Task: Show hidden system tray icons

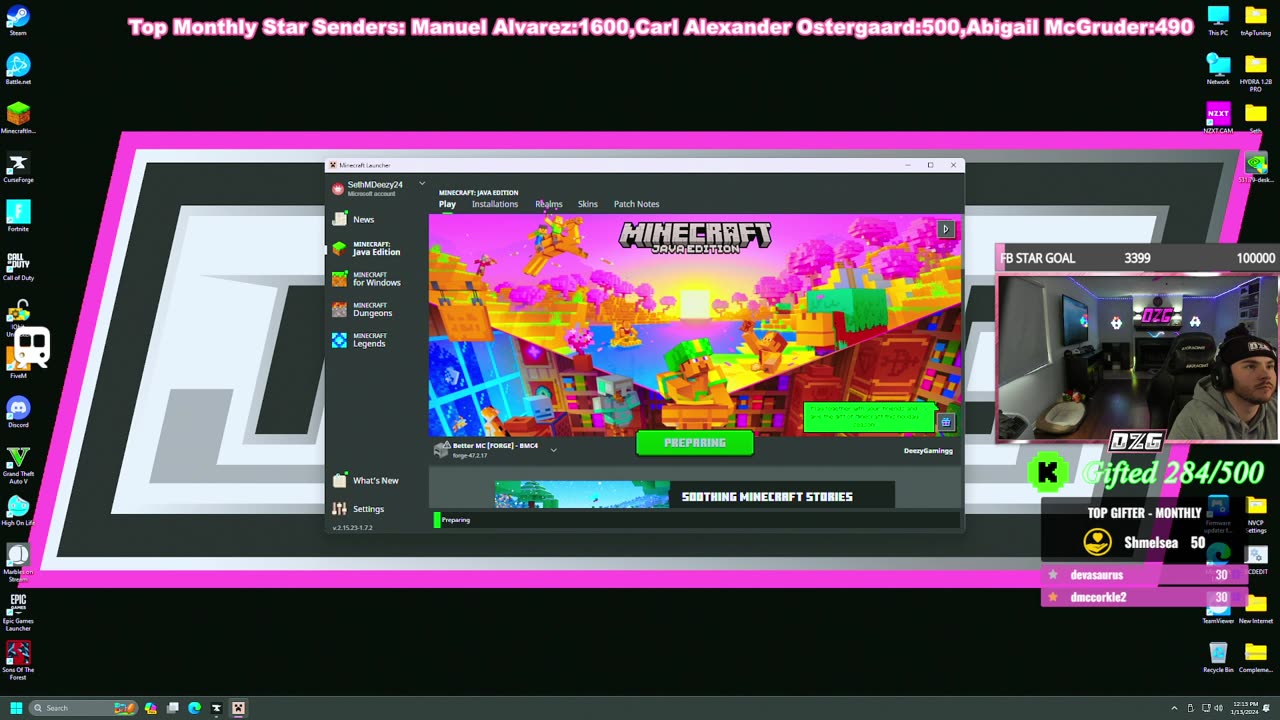Action: pos(1174,708)
